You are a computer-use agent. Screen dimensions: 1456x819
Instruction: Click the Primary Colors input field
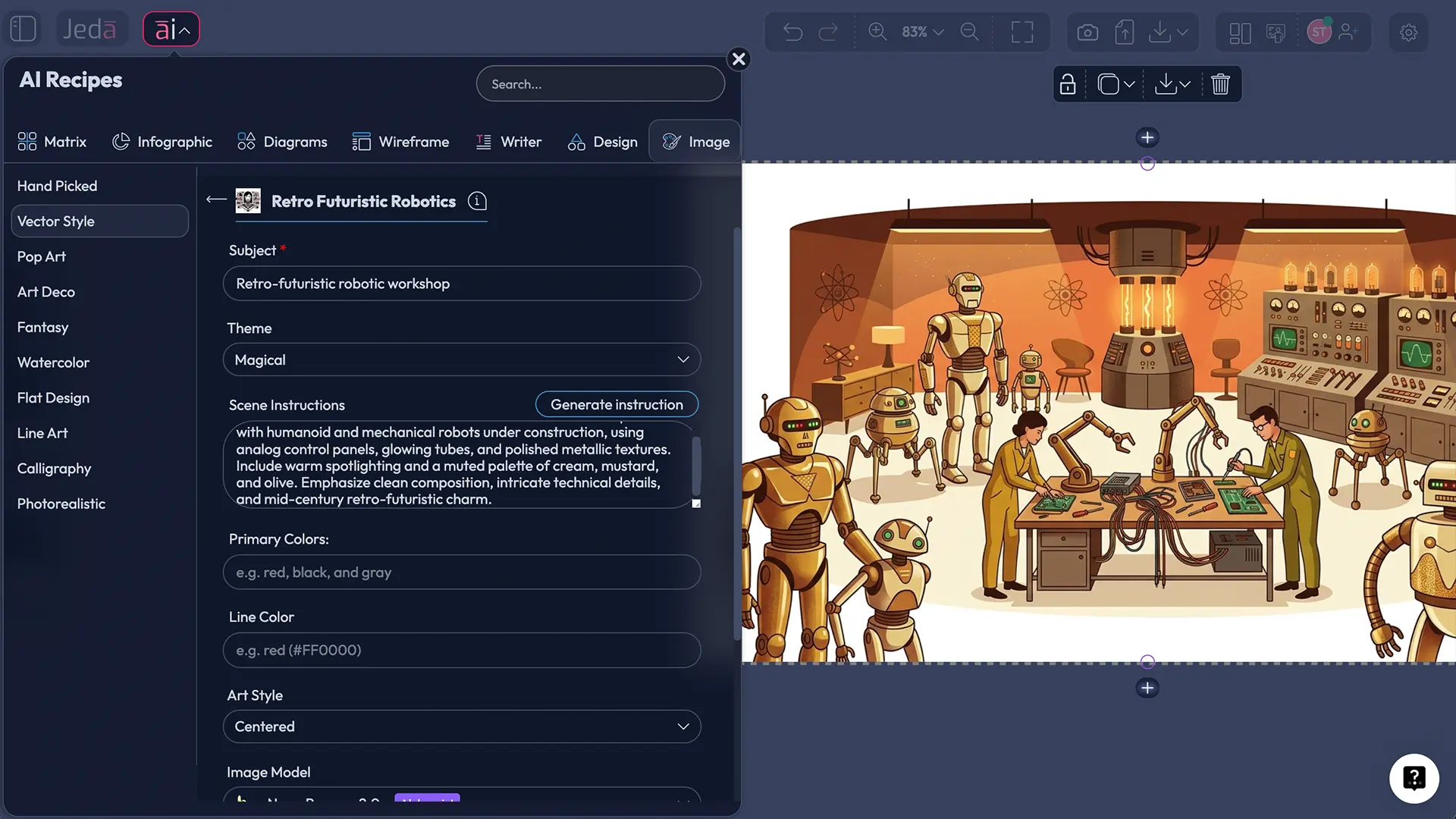pyautogui.click(x=461, y=573)
